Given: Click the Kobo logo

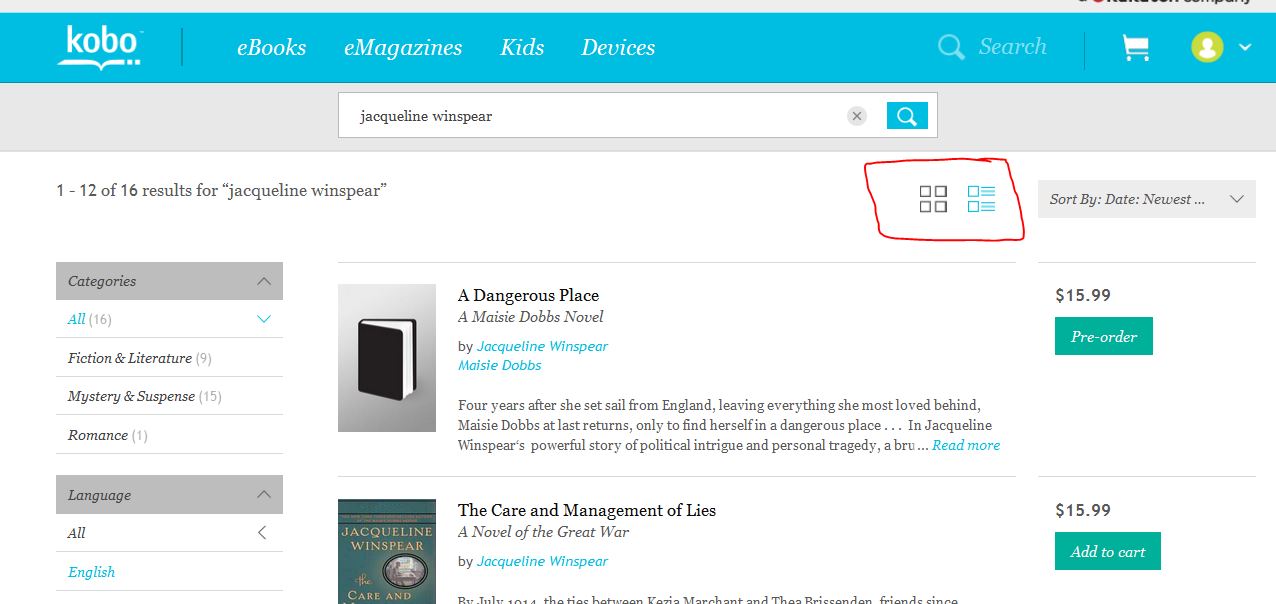Looking at the screenshot, I should coord(100,47).
